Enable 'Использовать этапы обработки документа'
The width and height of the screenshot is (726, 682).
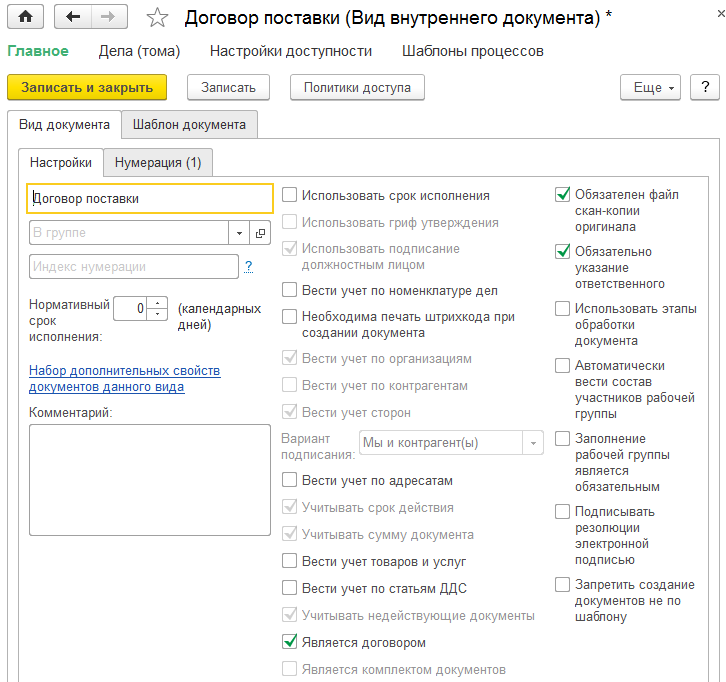[x=563, y=308]
